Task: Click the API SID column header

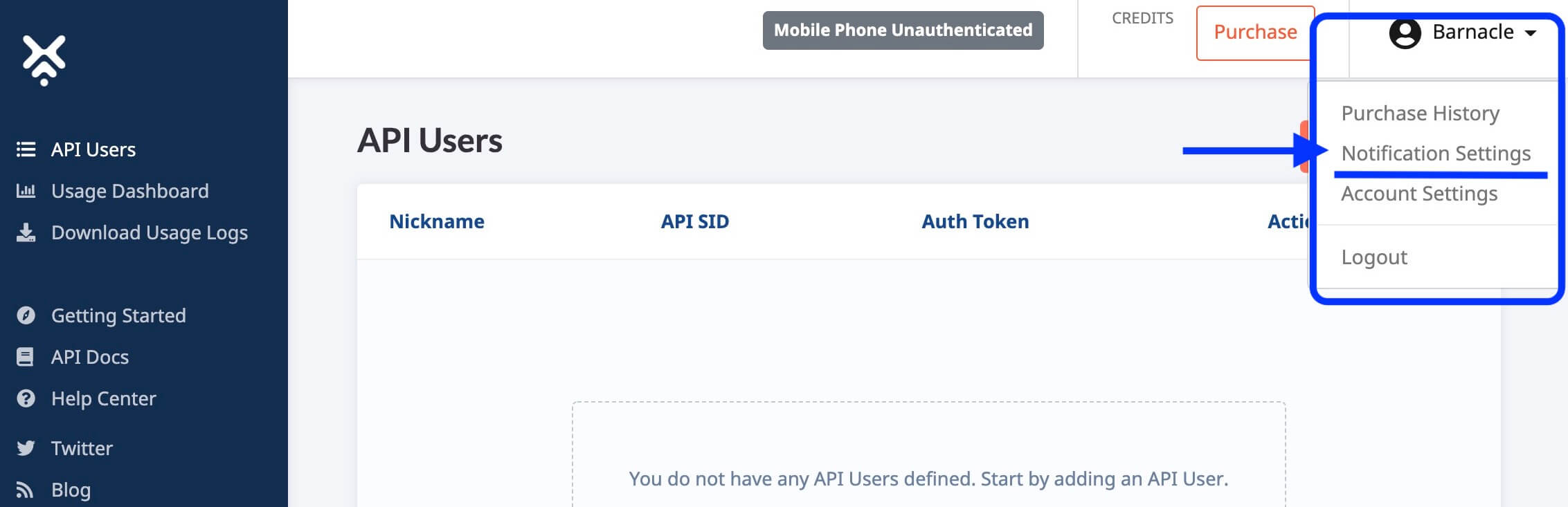Action: (x=694, y=221)
